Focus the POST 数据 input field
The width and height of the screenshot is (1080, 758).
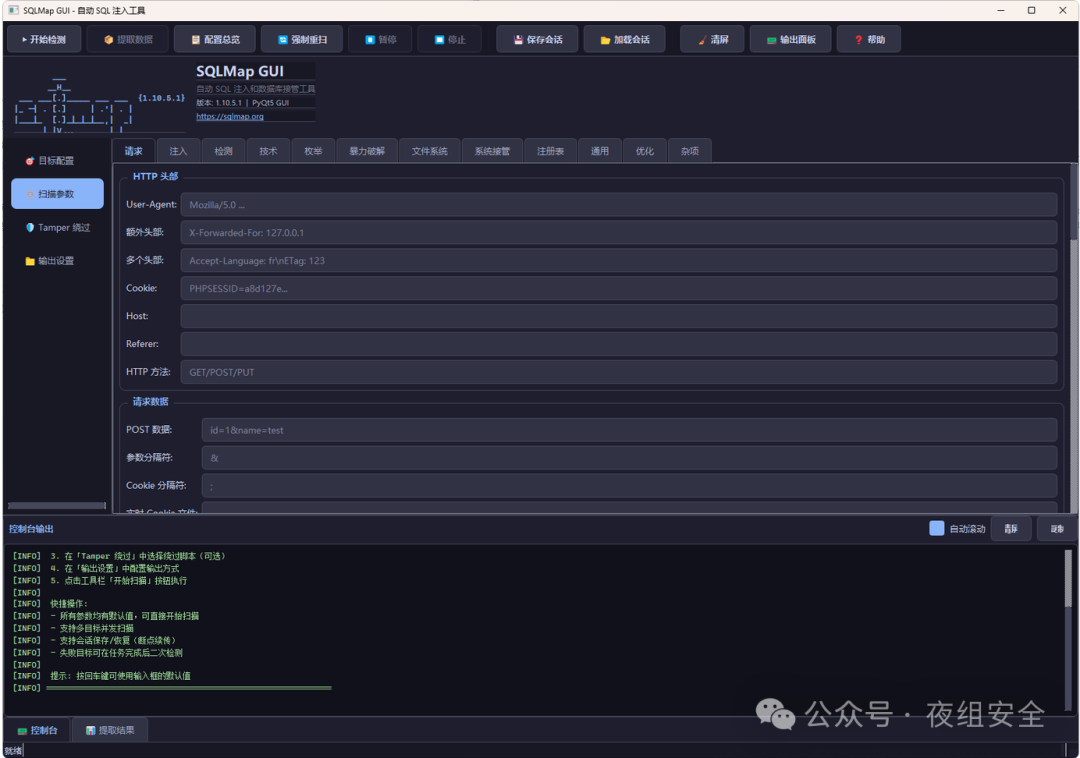[x=629, y=430]
